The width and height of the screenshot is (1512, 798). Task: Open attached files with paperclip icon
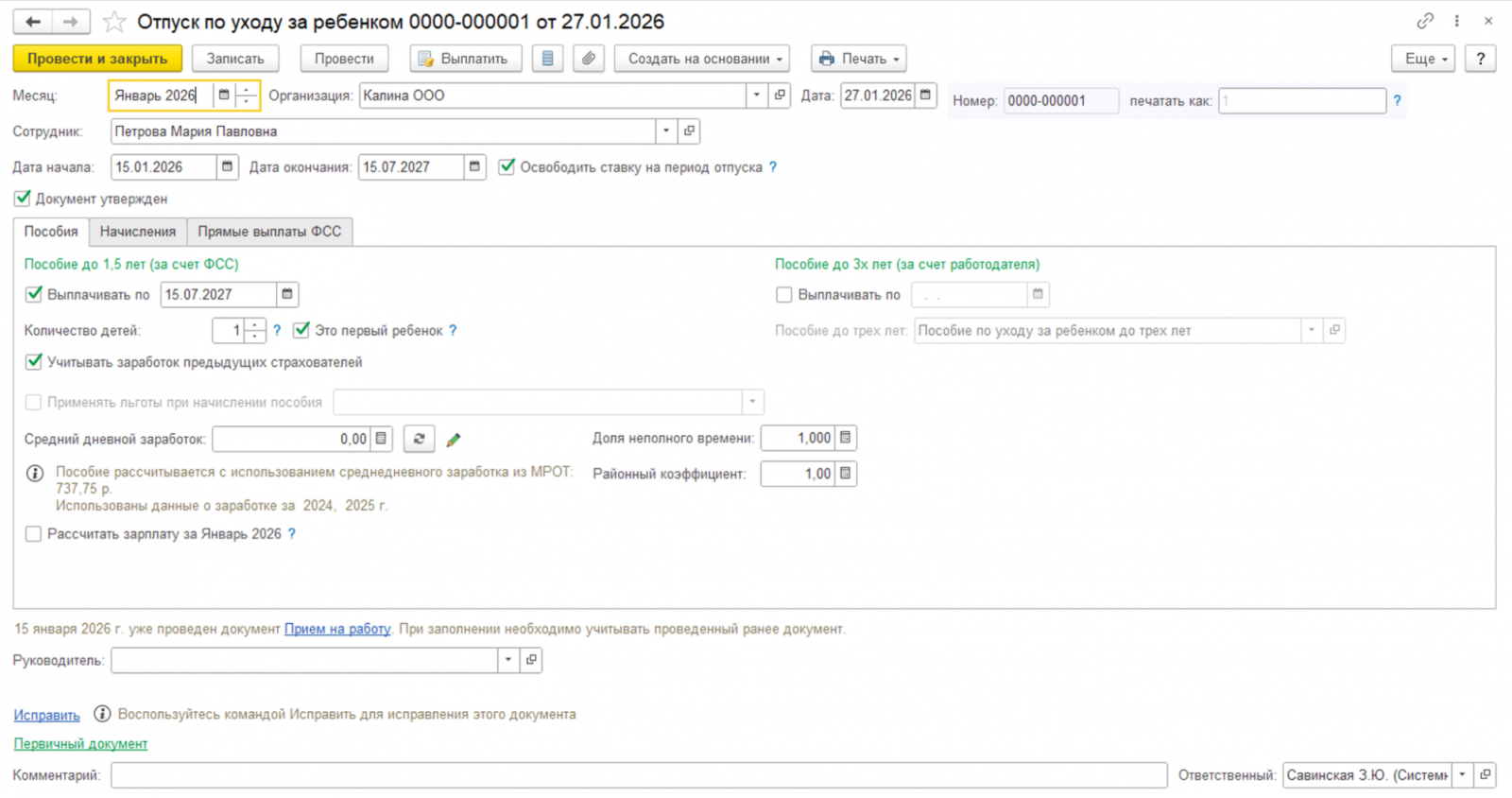point(588,59)
